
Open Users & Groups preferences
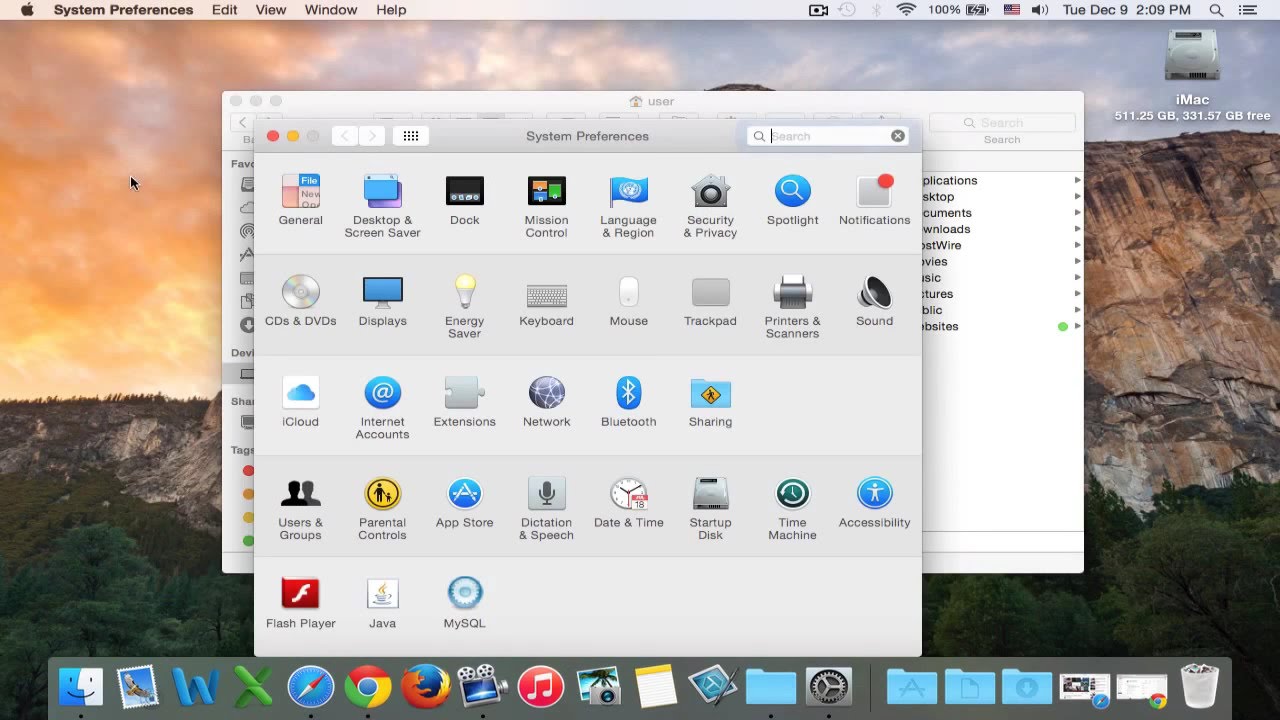[300, 509]
